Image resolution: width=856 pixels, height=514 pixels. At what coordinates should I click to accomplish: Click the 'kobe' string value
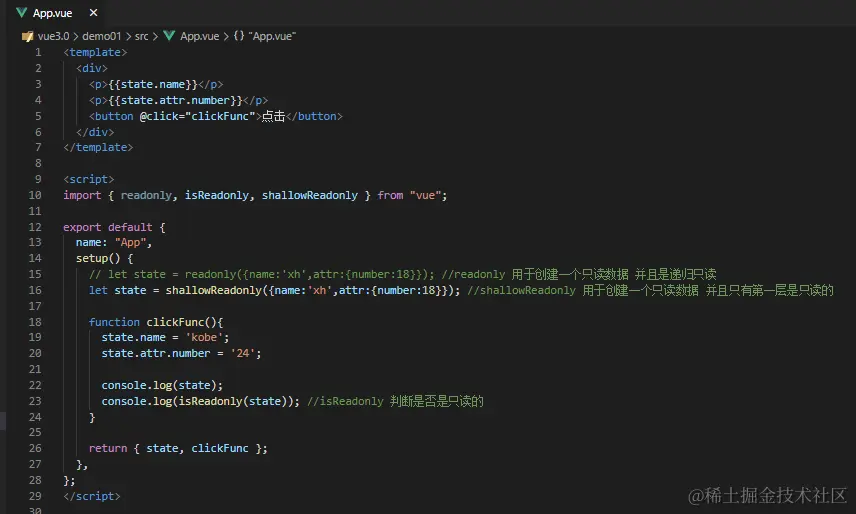204,337
